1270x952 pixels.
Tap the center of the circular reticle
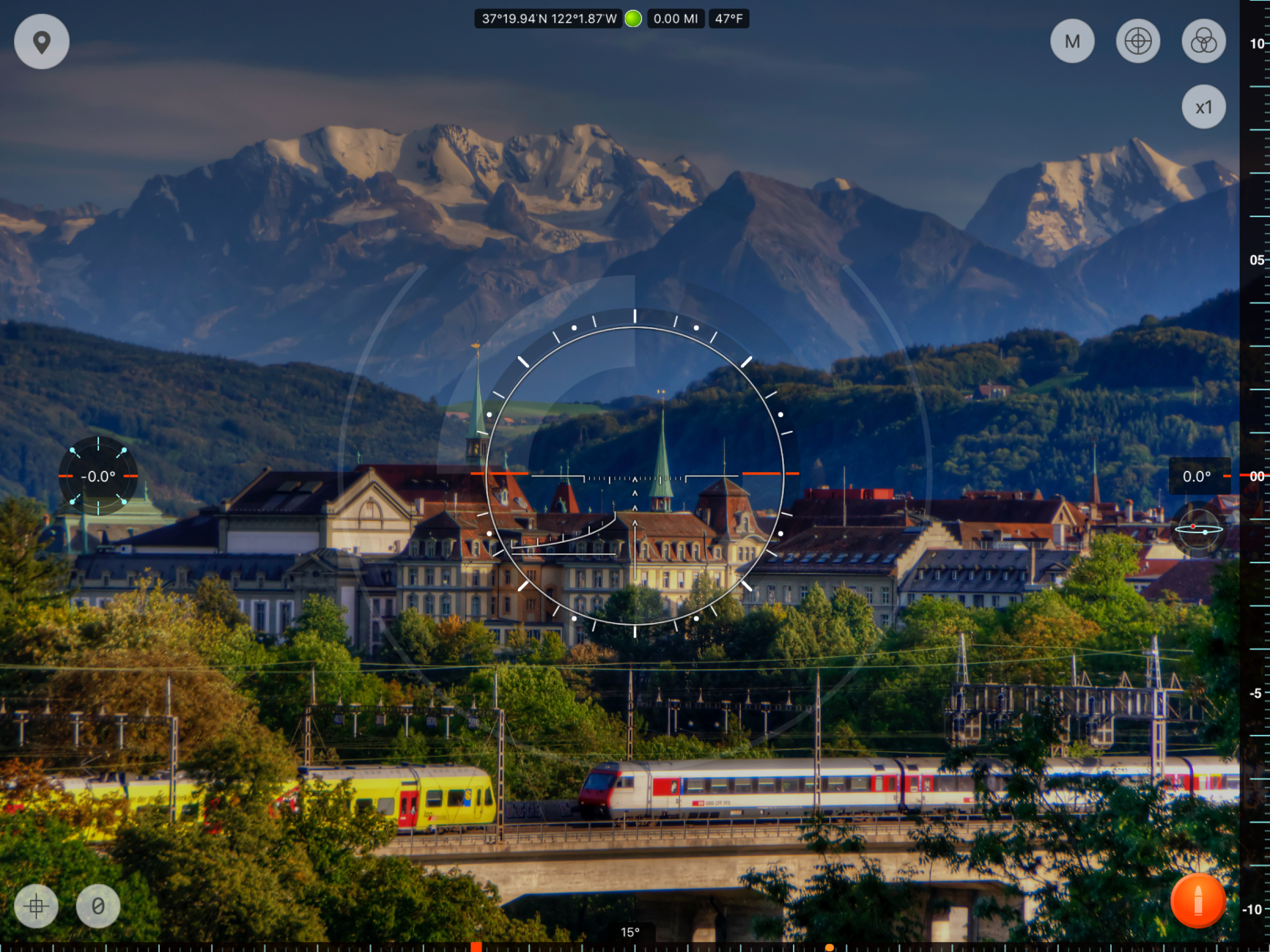(635, 476)
